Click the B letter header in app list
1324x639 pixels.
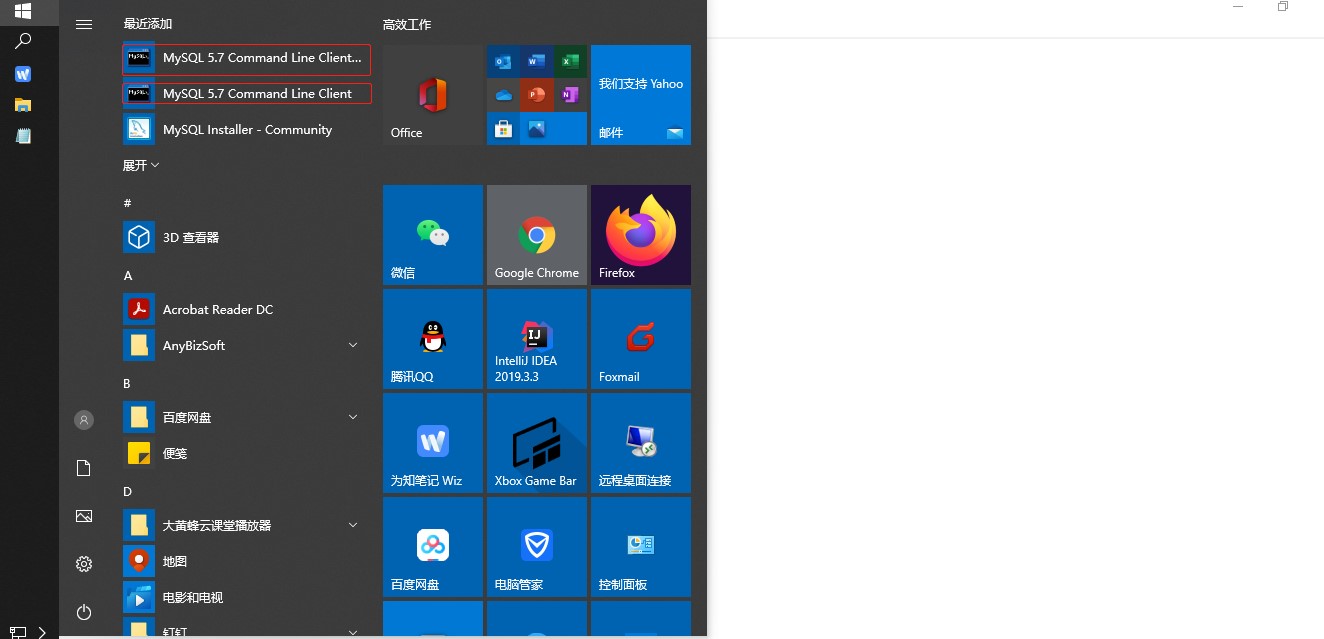(127, 383)
